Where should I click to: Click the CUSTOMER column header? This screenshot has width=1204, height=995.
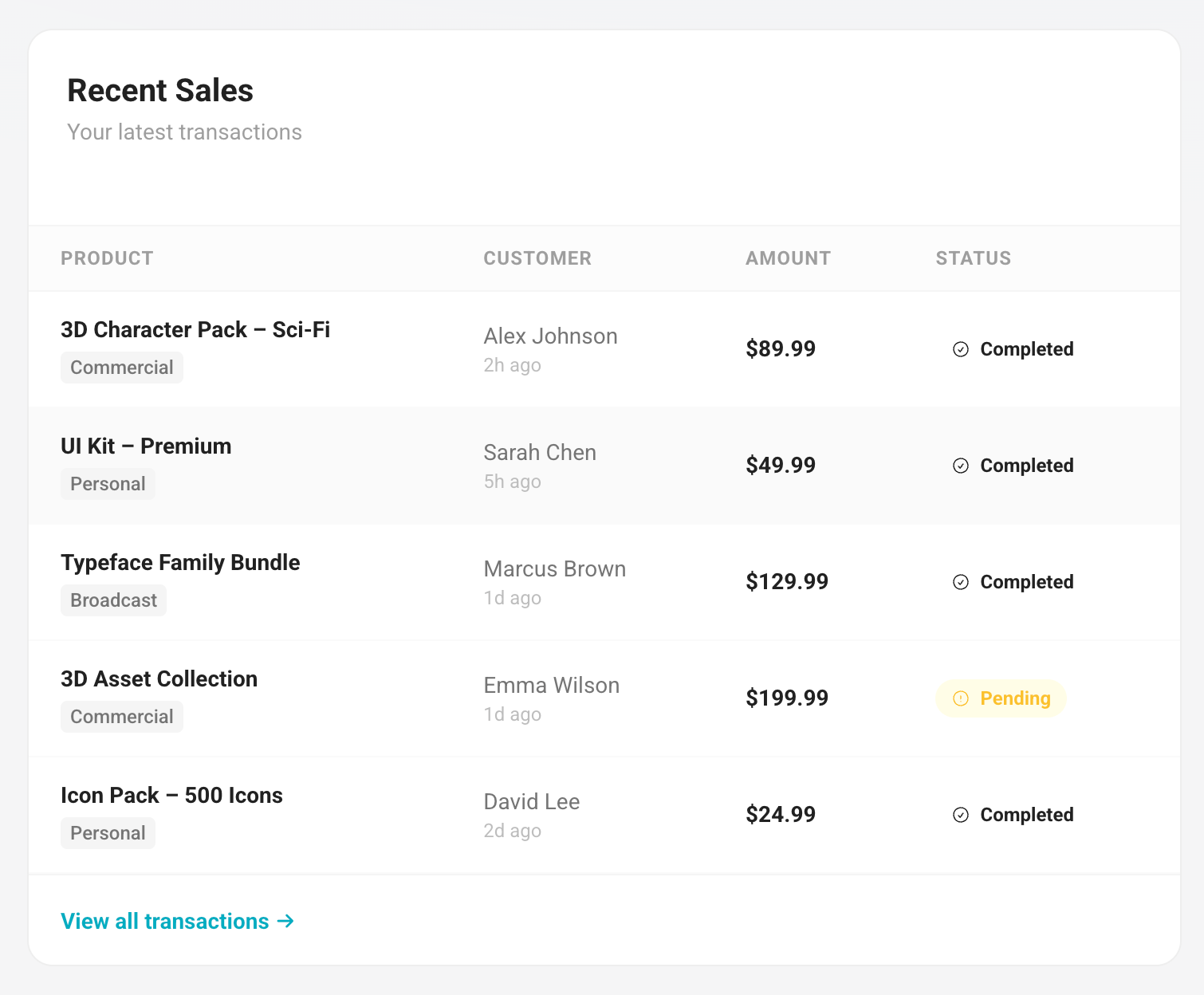[537, 258]
